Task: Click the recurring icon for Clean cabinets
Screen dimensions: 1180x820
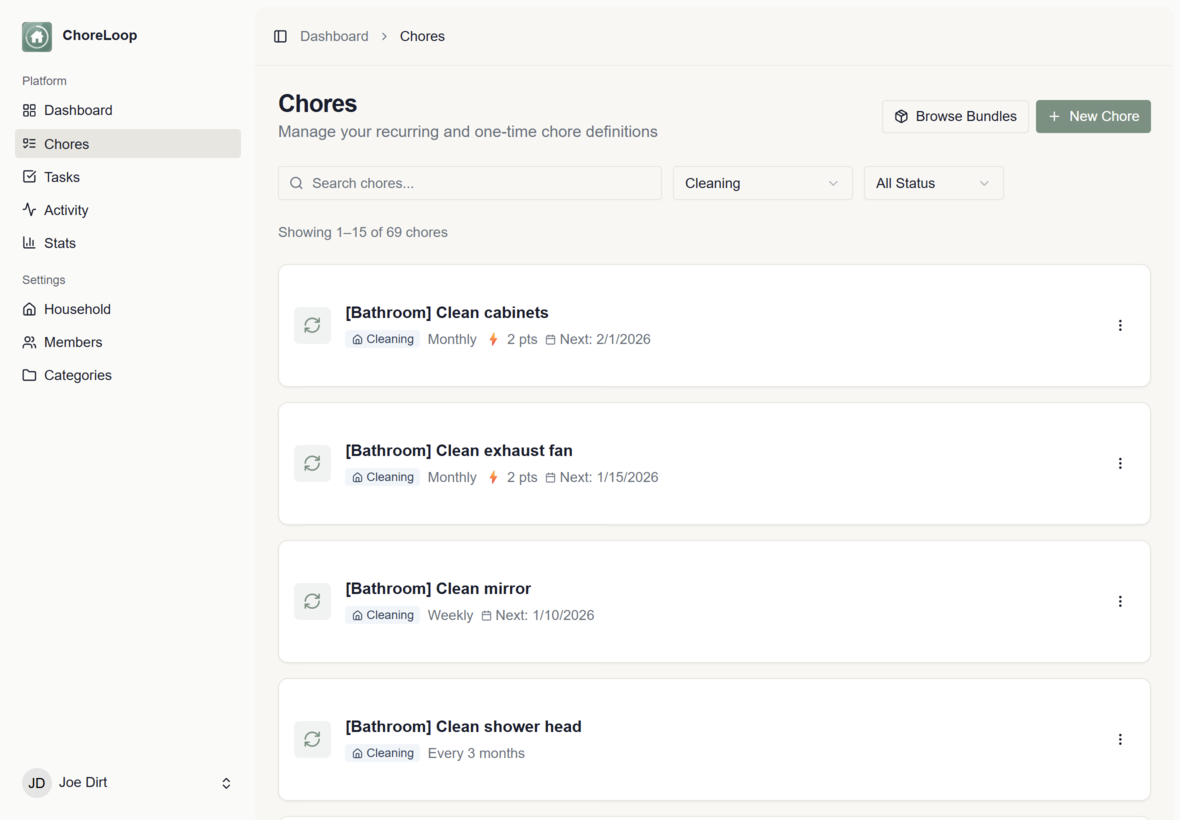Action: click(x=312, y=325)
